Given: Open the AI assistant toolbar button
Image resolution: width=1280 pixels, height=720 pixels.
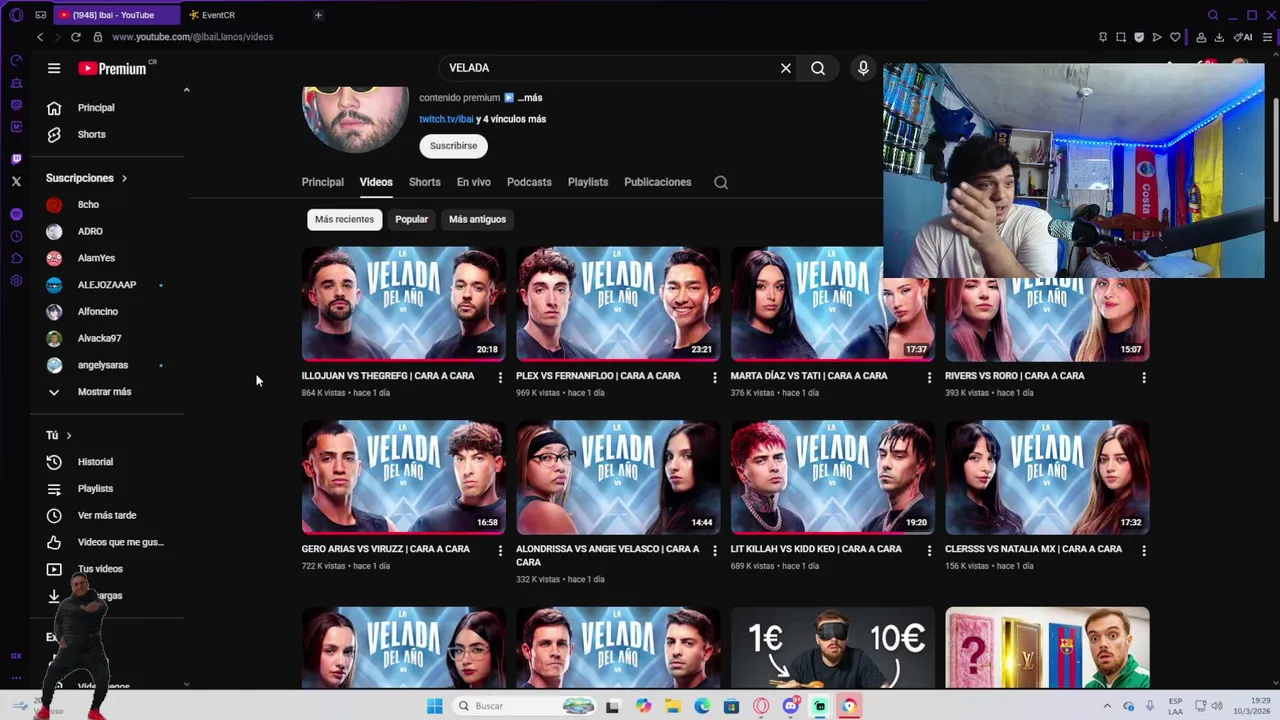Looking at the screenshot, I should (x=1243, y=37).
